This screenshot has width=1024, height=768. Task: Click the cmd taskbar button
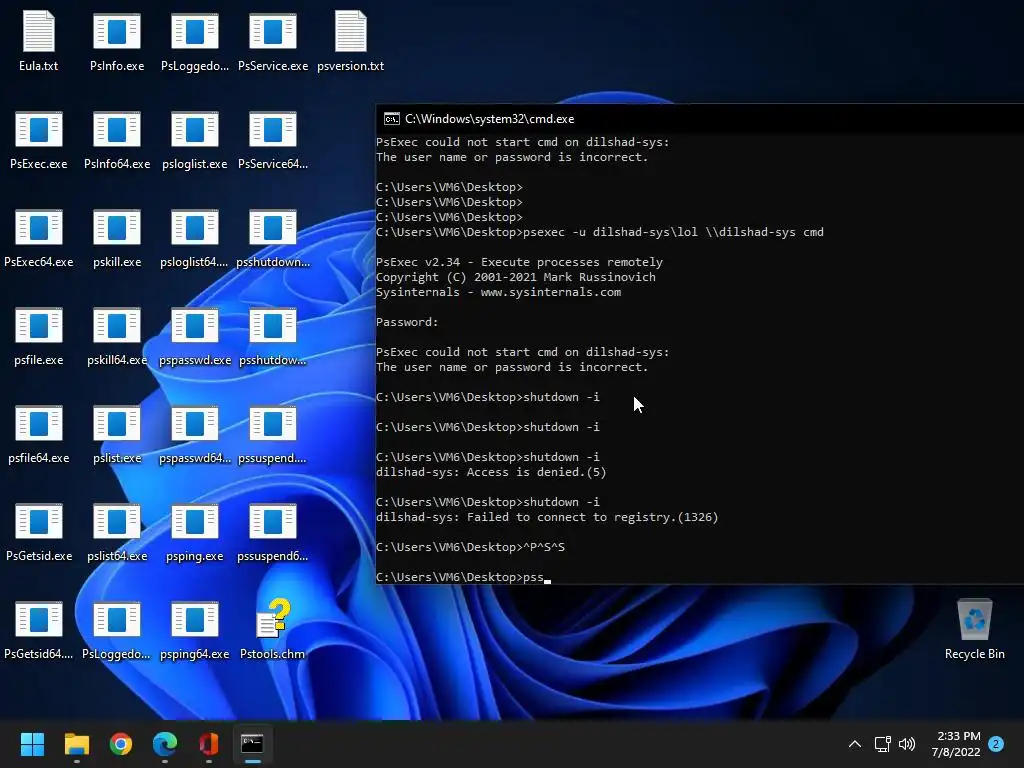coord(252,744)
